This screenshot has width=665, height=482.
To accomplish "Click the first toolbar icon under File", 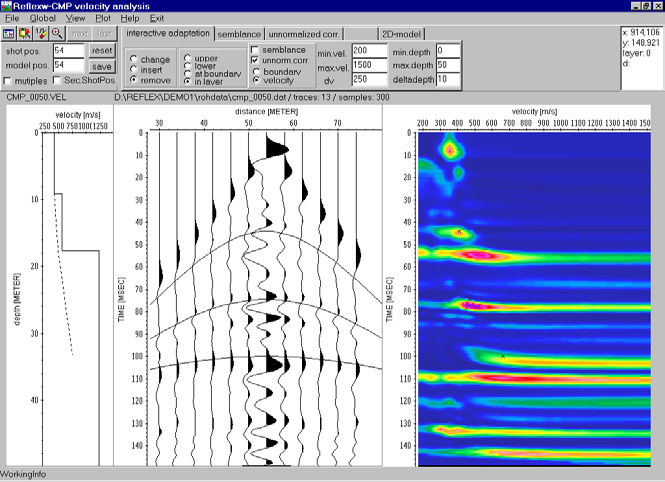I will point(9,33).
